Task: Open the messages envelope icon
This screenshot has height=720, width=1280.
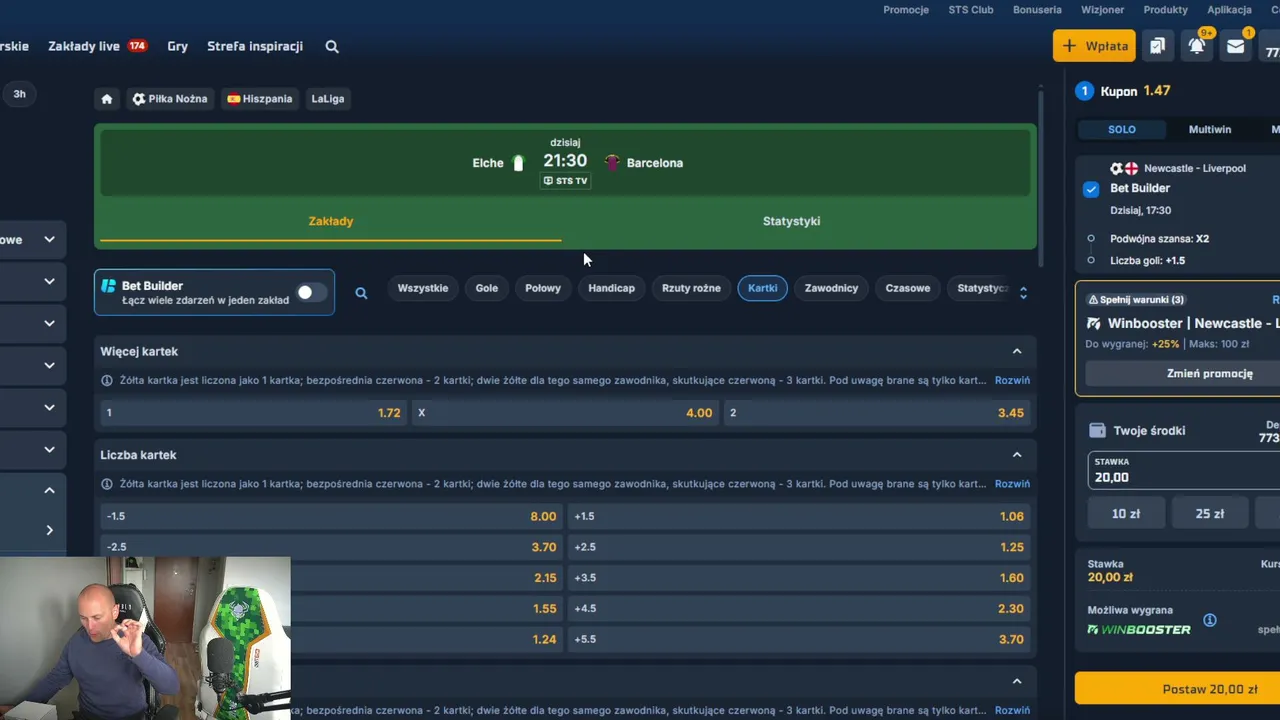Action: tap(1236, 46)
